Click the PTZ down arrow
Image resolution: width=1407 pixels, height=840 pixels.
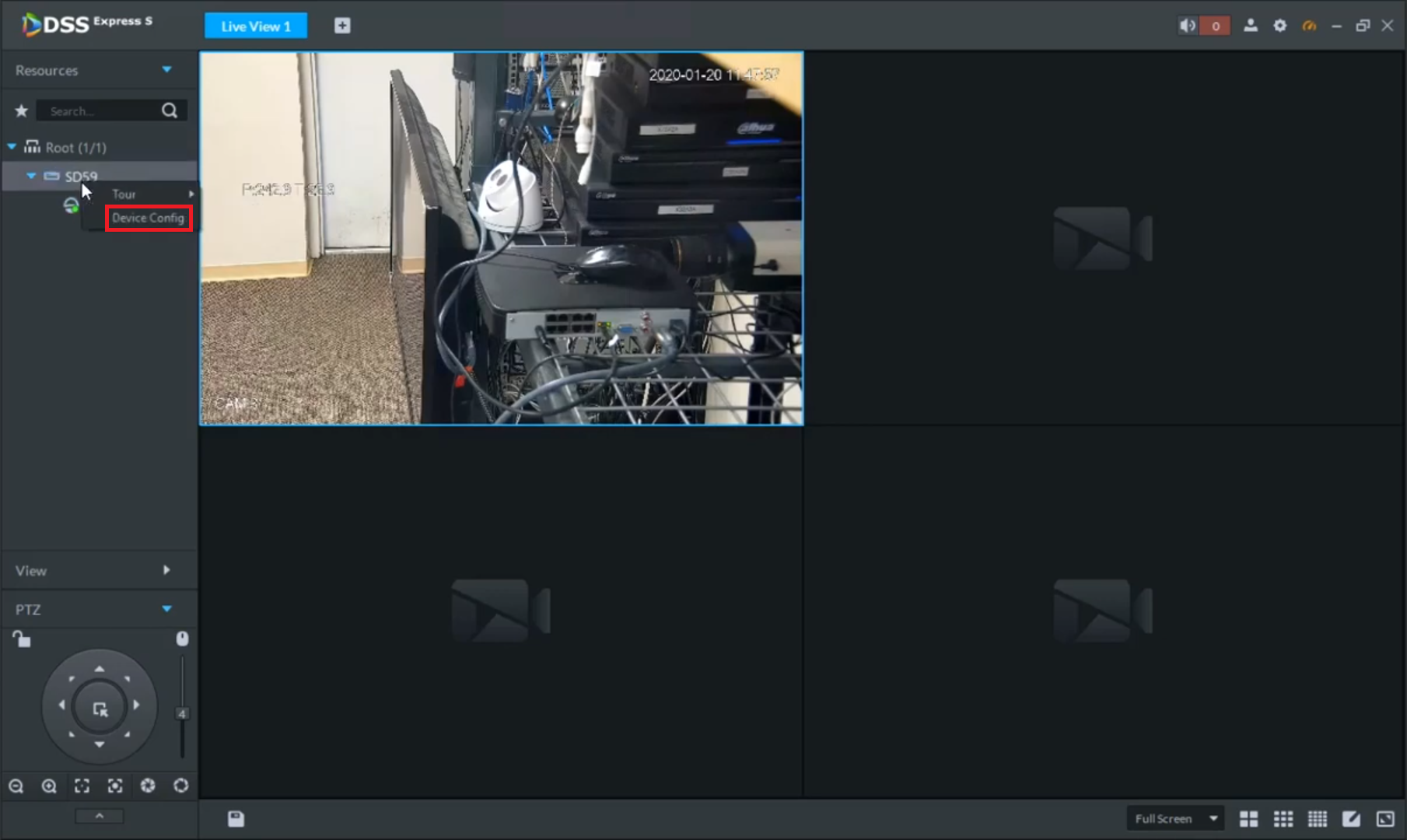[100, 744]
